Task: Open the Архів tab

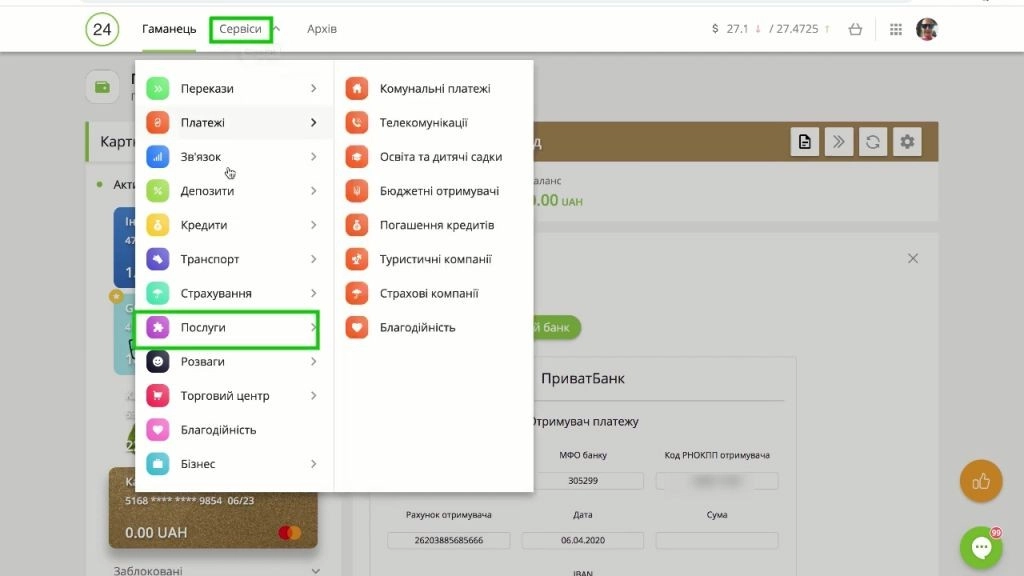Action: [322, 29]
